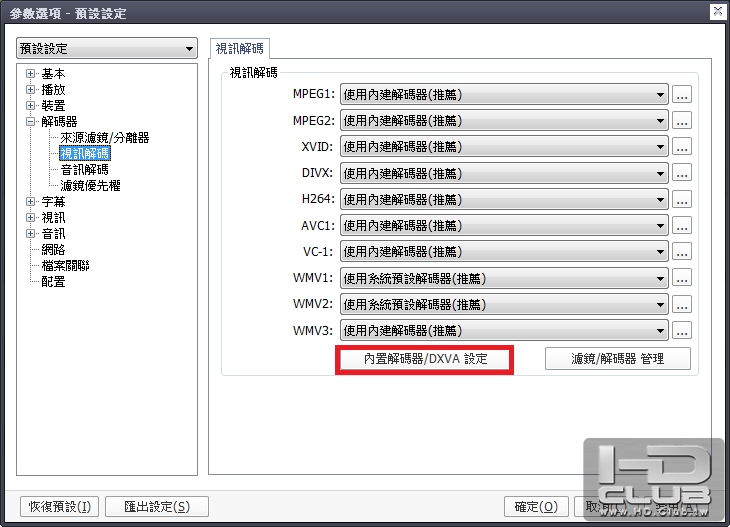Open 濾鏡/解碼器 管理
This screenshot has width=730, height=527.
tap(618, 359)
